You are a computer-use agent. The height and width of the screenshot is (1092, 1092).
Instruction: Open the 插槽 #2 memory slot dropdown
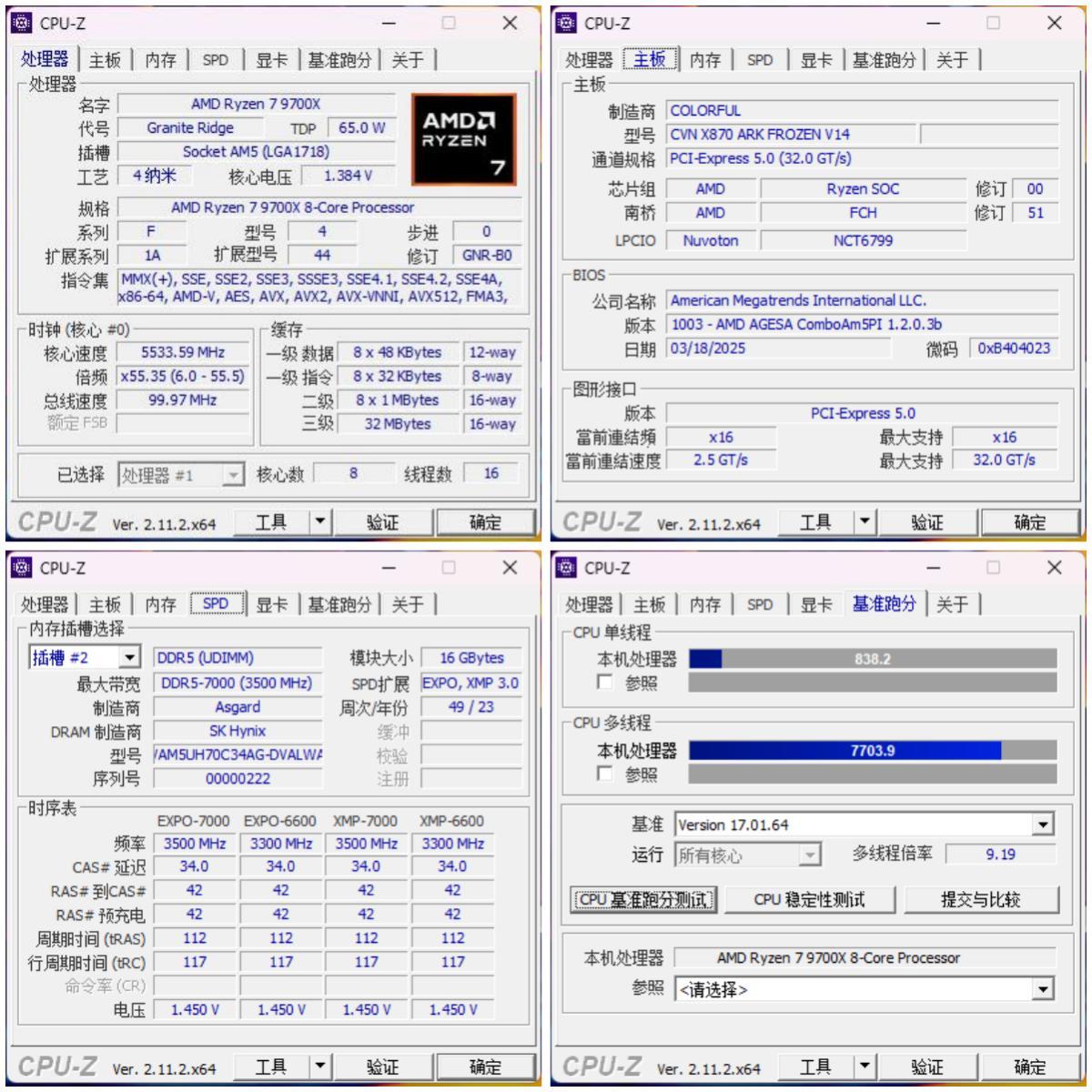130,657
